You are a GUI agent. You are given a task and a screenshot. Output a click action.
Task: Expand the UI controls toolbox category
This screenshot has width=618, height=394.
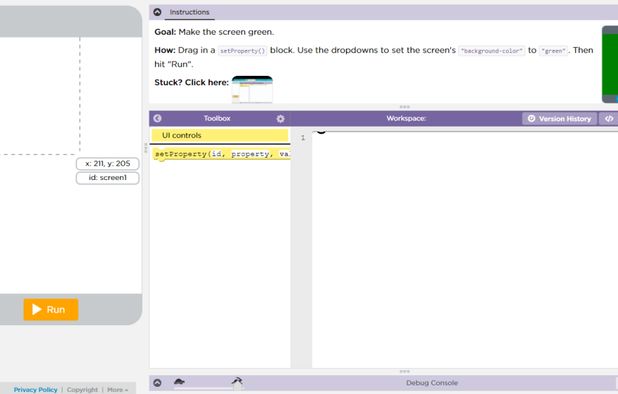tap(220, 135)
